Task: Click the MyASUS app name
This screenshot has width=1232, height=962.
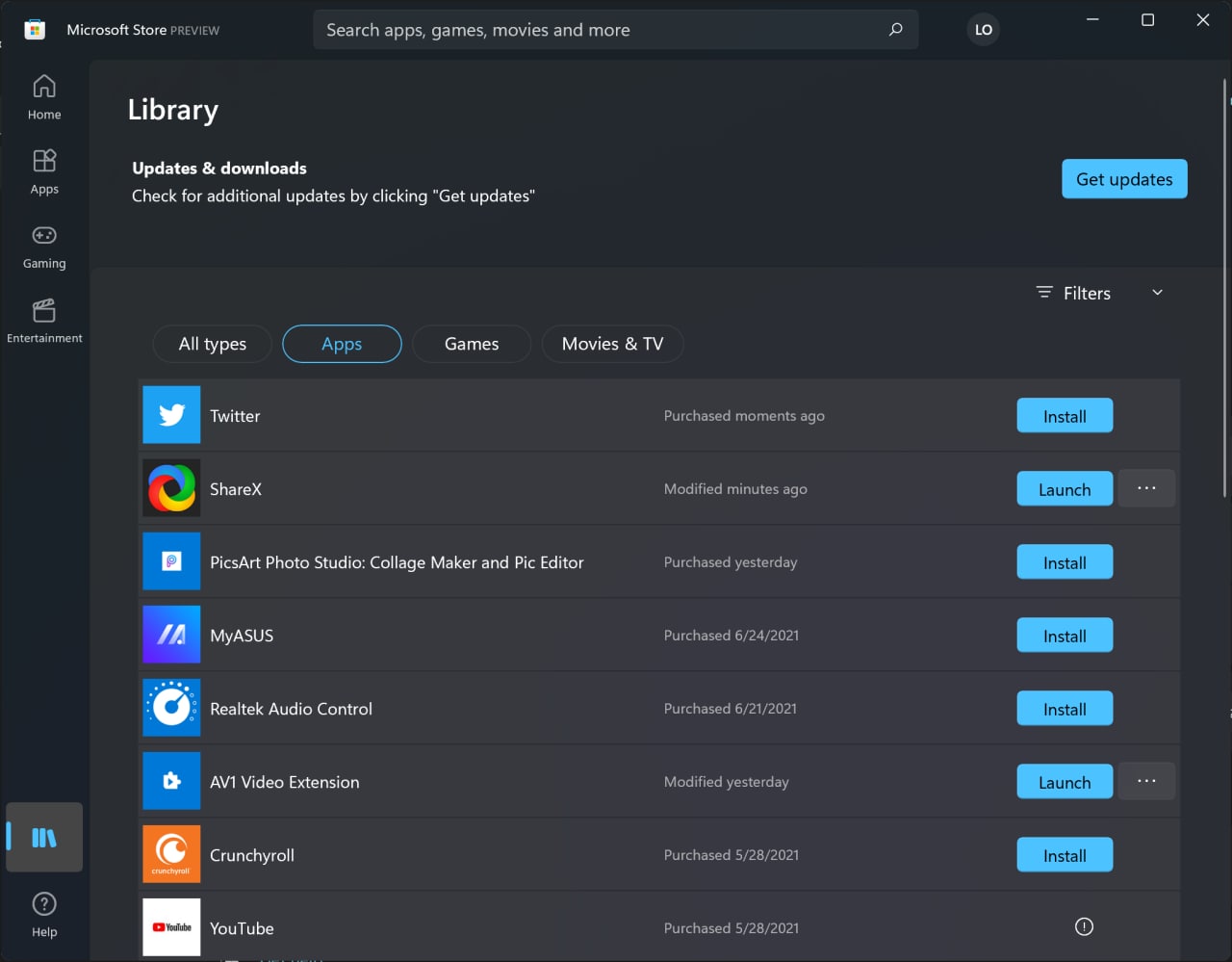Action: (242, 636)
